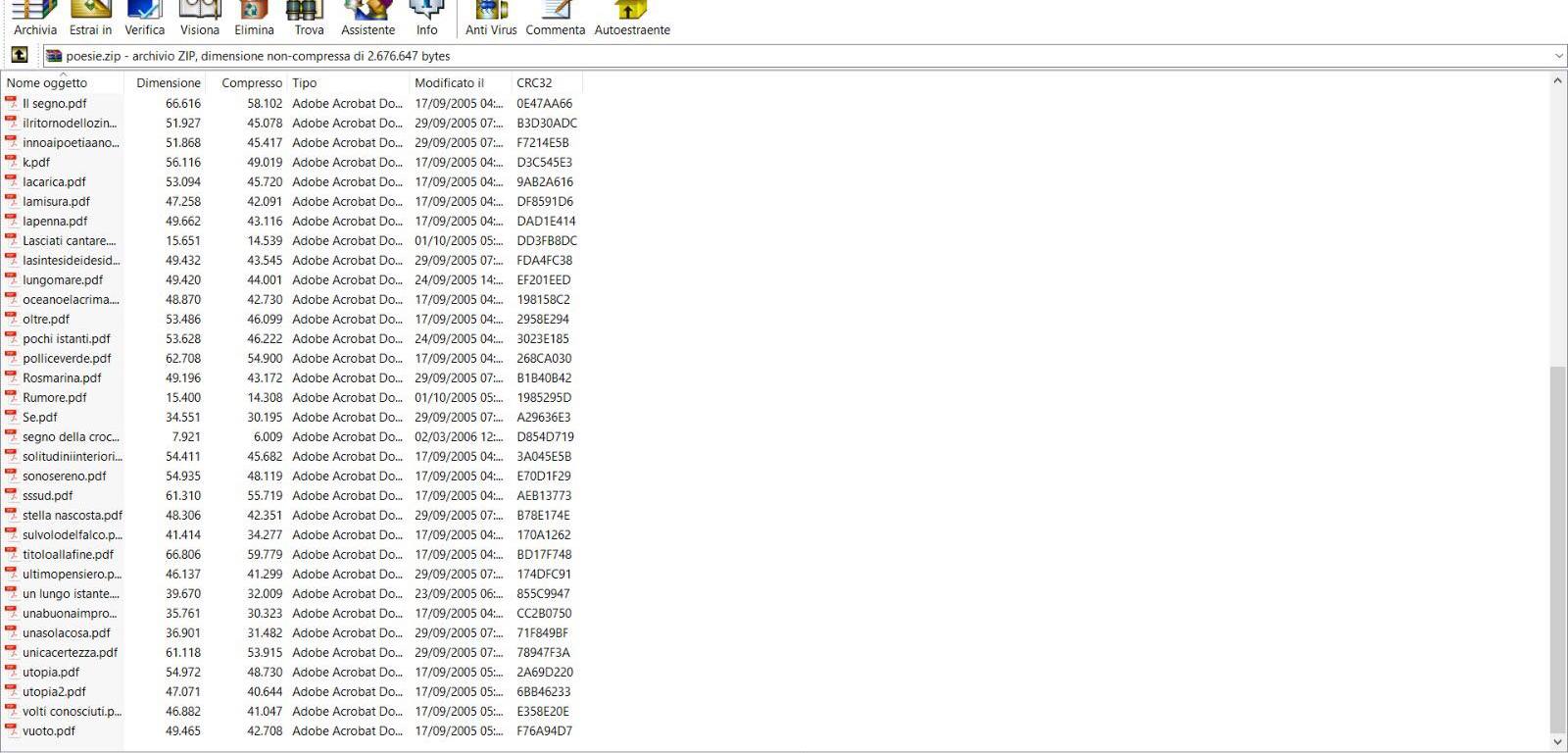Open the Visiona viewer tool
This screenshot has height=753, width=1568.
click(199, 18)
